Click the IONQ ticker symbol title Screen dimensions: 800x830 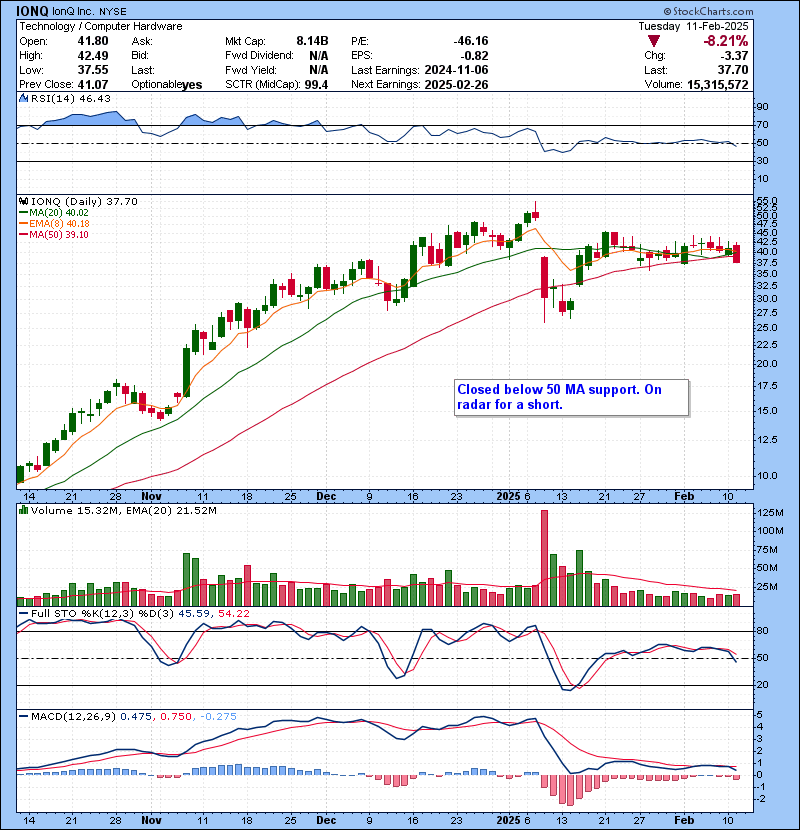[32, 11]
